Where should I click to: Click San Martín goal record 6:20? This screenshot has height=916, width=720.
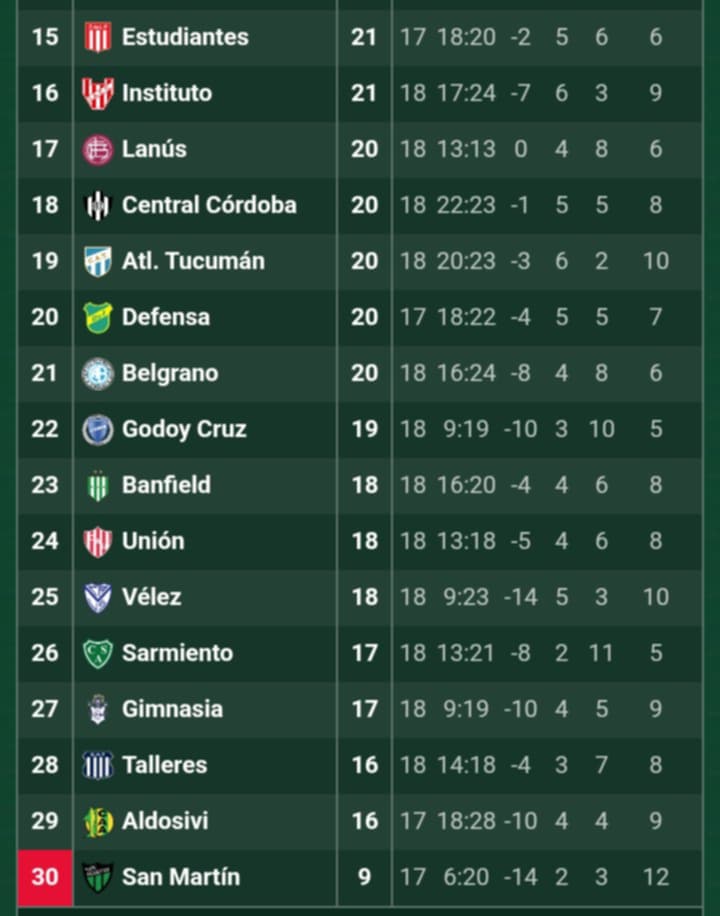[x=463, y=877]
